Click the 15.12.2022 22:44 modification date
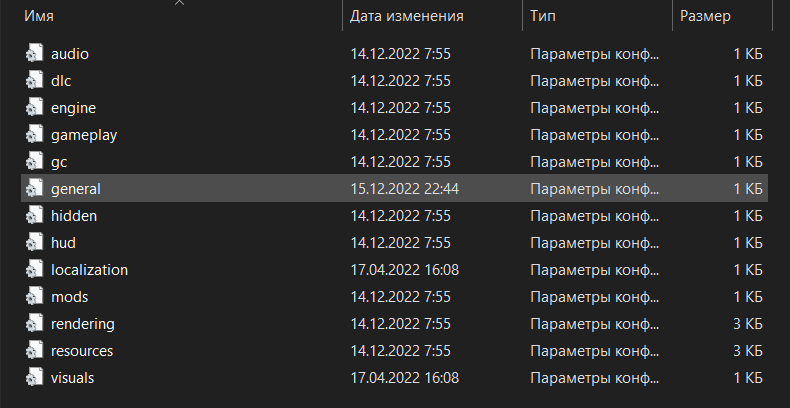790x408 pixels. pyautogui.click(x=404, y=188)
